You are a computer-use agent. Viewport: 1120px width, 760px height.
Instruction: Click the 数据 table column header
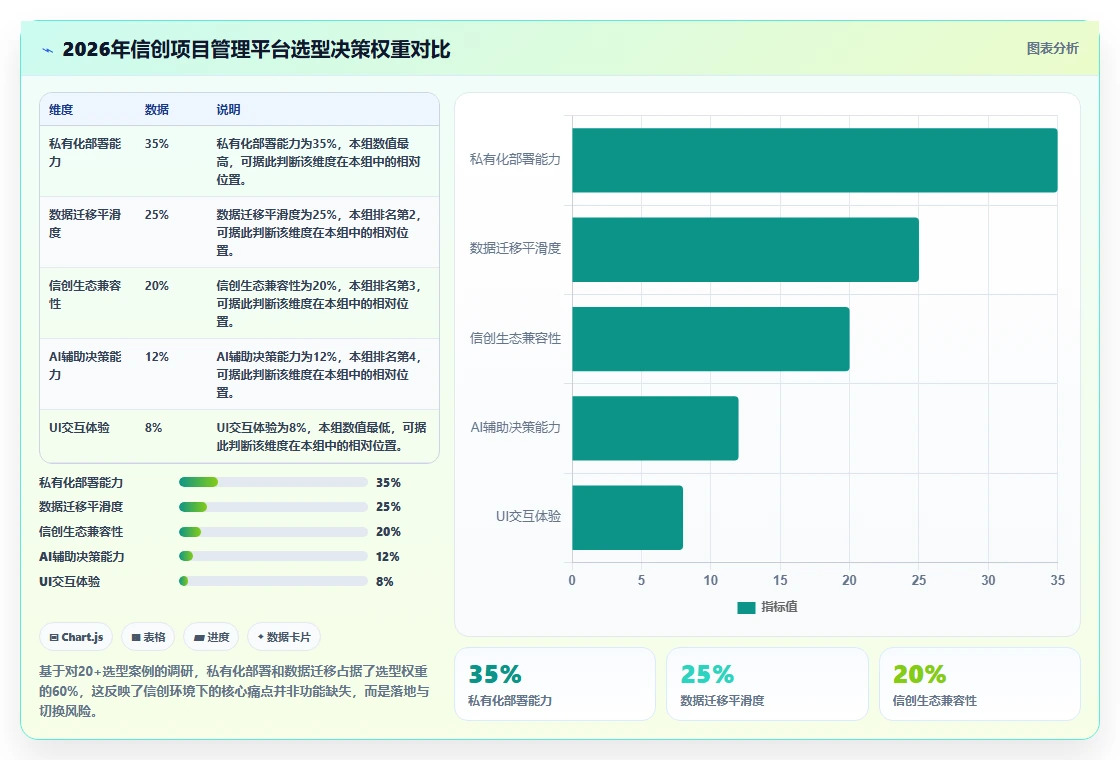point(156,109)
